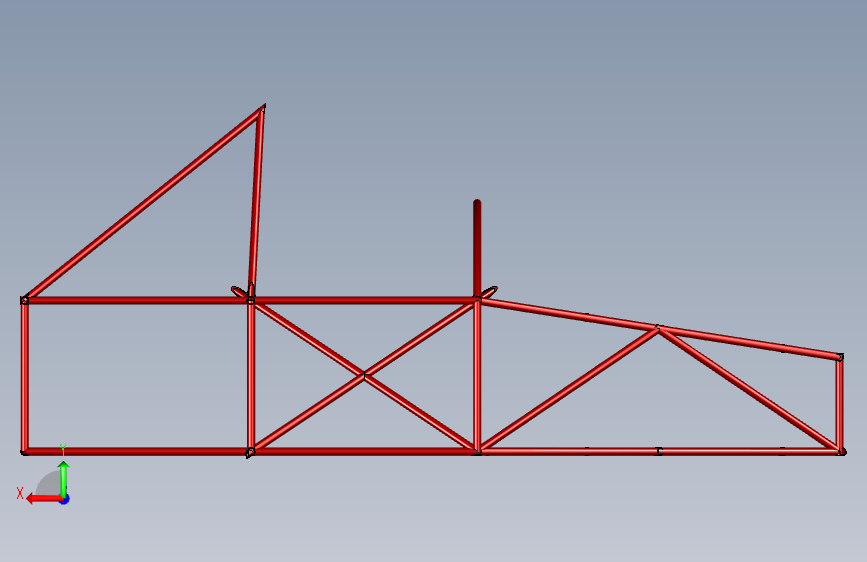Select the leftmost vertical tube of the frame
Viewport: 867px width, 562px height.
click(24, 376)
